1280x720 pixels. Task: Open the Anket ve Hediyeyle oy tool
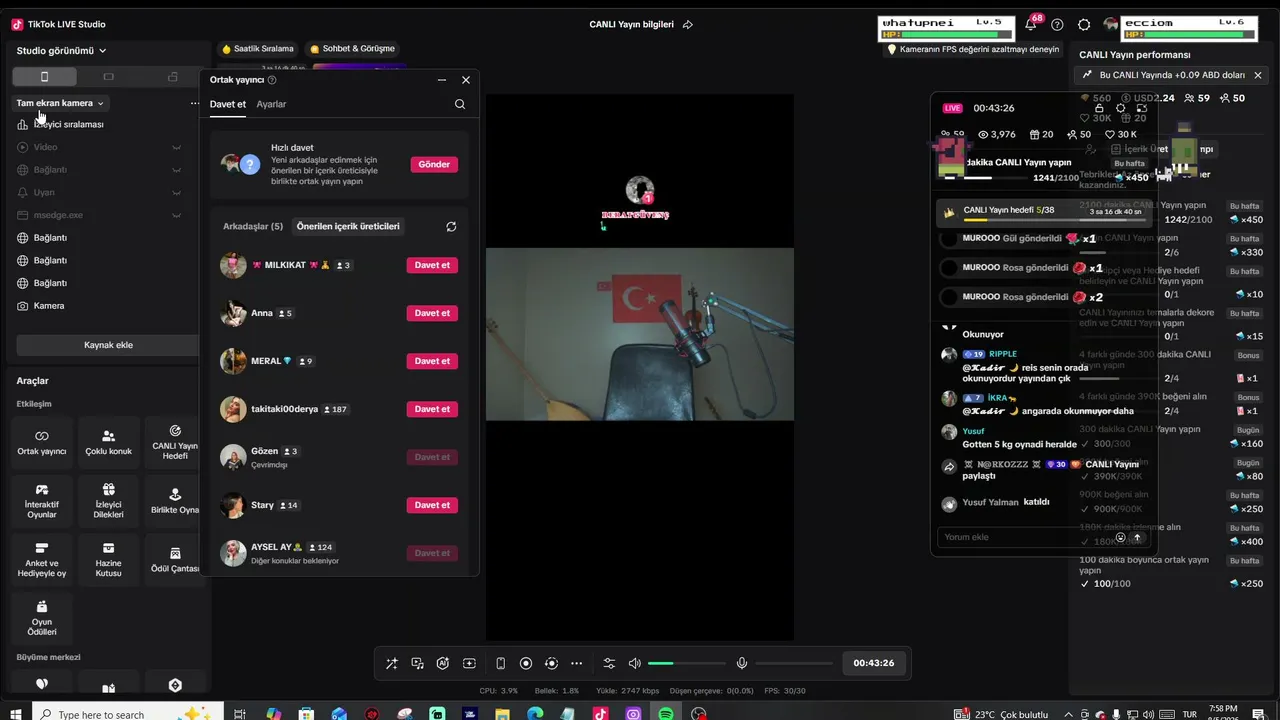point(42,561)
